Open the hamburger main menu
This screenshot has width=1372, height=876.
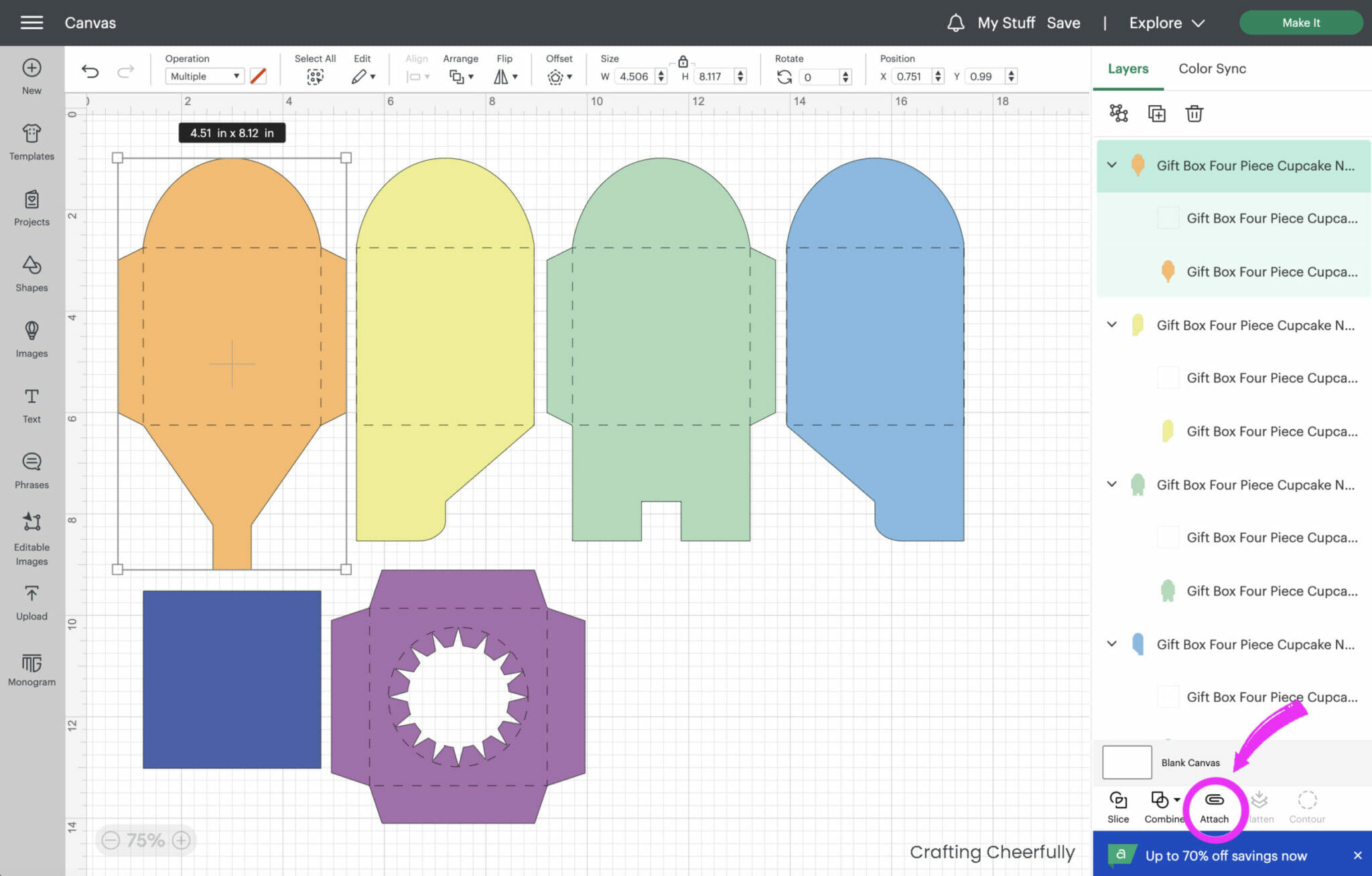pyautogui.click(x=31, y=23)
